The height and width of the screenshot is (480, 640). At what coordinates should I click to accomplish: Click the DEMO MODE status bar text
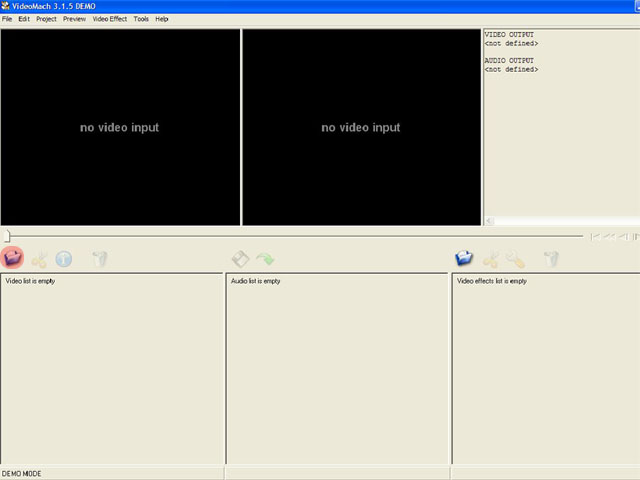pyautogui.click(x=22, y=473)
